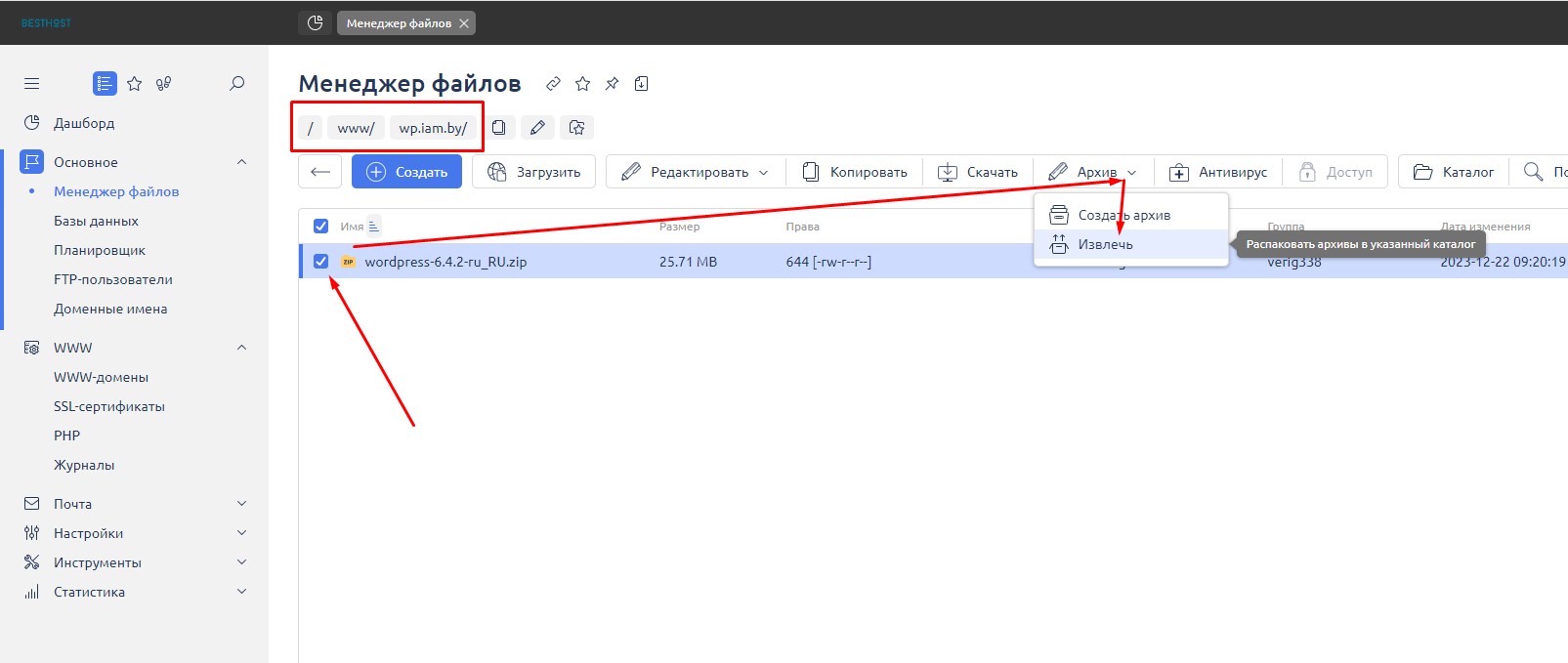
Task: Click the favorites star icon in sidebar
Action: (x=135, y=84)
